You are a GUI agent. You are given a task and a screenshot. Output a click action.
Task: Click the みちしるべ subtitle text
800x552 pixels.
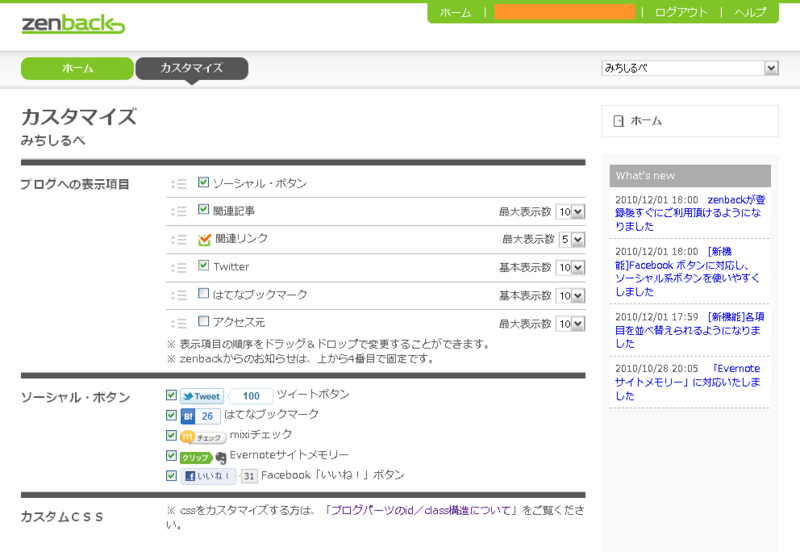point(53,140)
